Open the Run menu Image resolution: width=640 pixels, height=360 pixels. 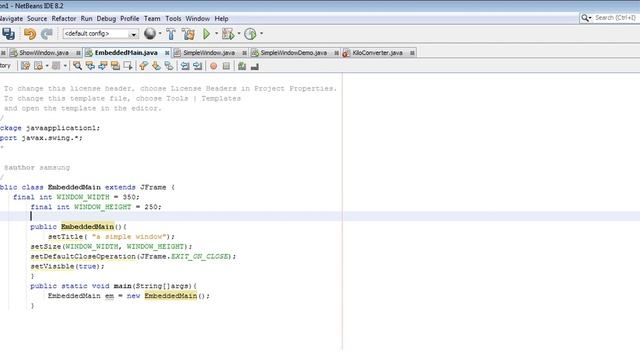[87, 19]
